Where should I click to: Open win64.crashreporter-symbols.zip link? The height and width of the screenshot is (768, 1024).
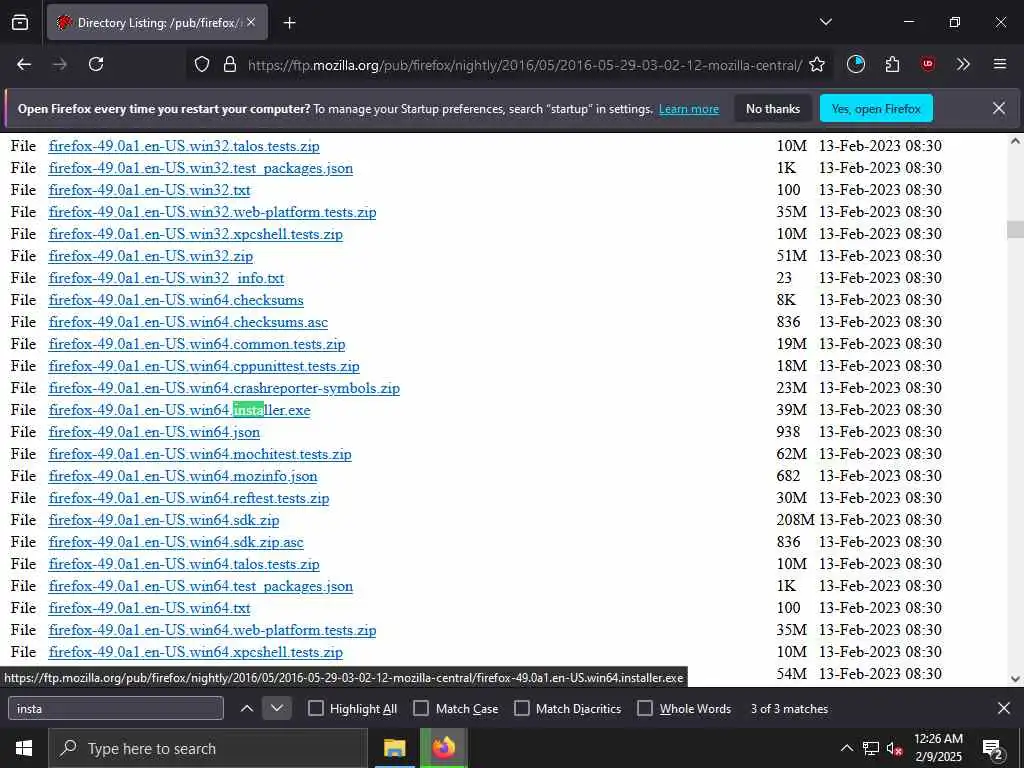(x=224, y=389)
